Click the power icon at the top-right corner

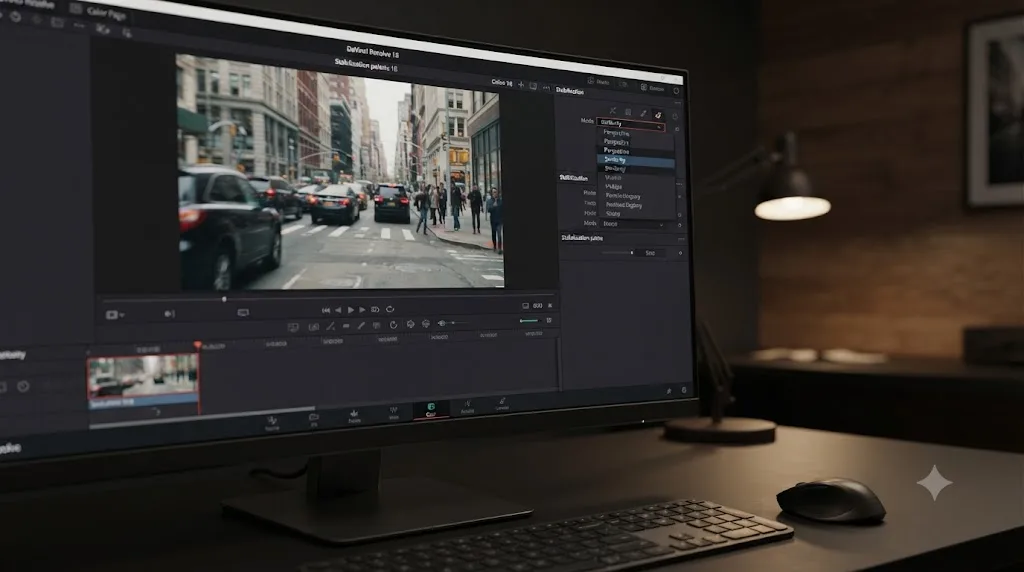676,91
